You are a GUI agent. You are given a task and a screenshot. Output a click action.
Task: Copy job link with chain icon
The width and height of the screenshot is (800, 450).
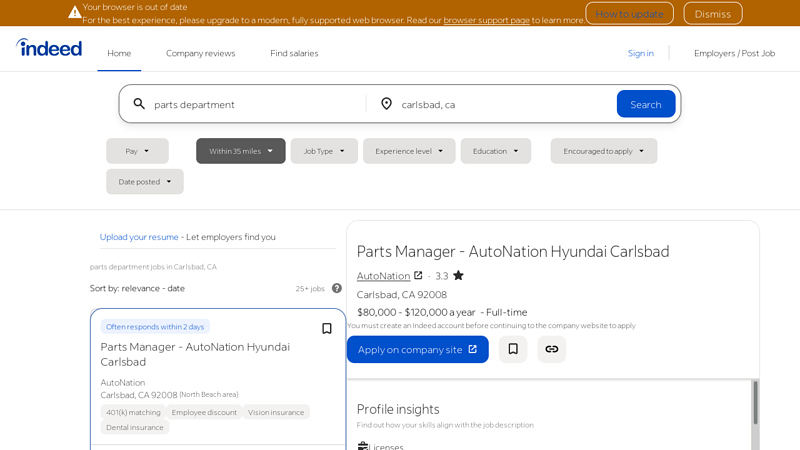(551, 349)
